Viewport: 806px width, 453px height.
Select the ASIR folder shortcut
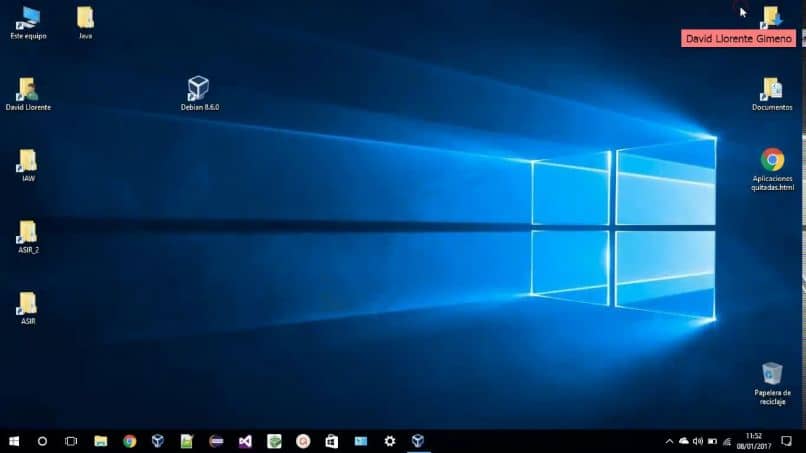pos(28,308)
